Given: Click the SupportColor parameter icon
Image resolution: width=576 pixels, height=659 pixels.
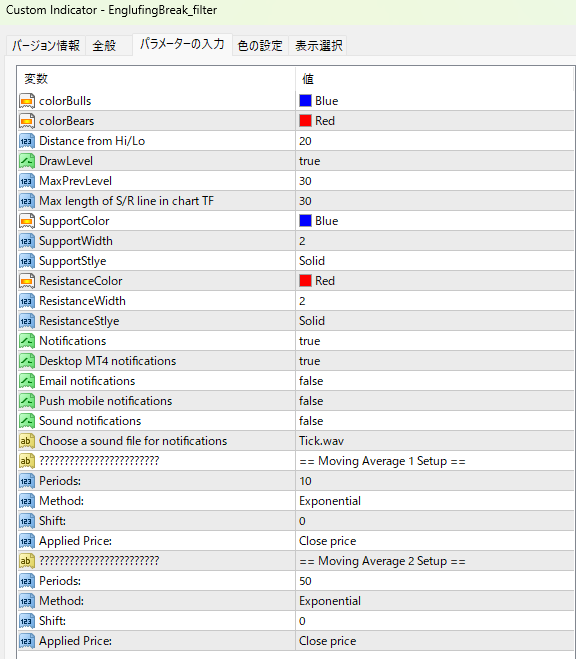Looking at the screenshot, I should pyautogui.click(x=26, y=221).
